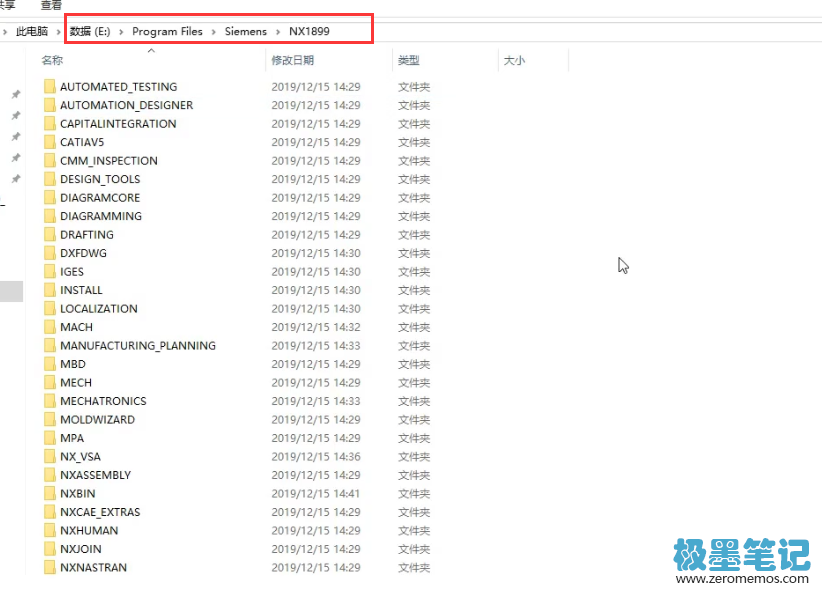Viewport: 822px width, 591px height.
Task: Click the MECH folder icon
Action: tap(50, 382)
